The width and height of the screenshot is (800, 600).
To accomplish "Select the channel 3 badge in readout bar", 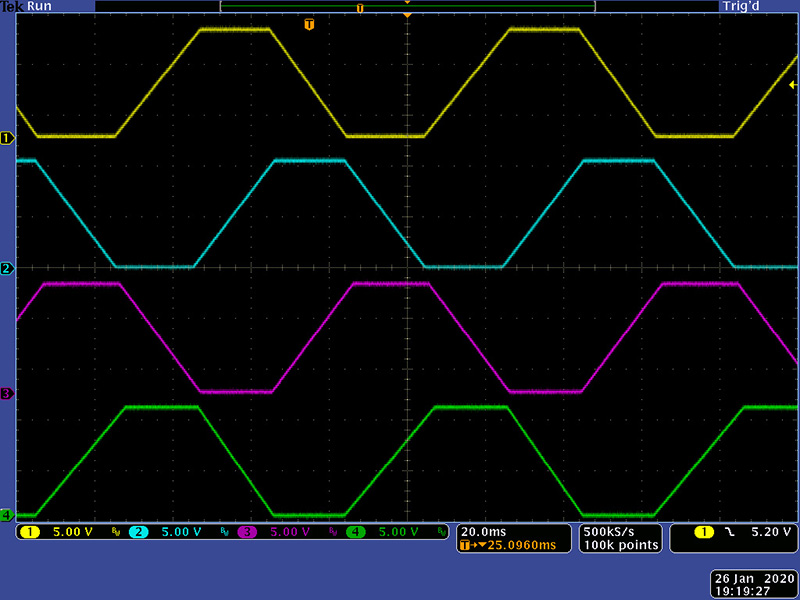I will [x=247, y=532].
